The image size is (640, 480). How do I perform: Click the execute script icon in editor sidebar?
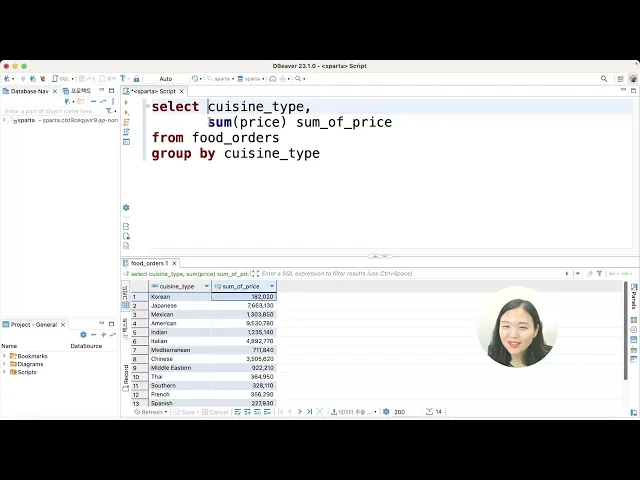126,122
